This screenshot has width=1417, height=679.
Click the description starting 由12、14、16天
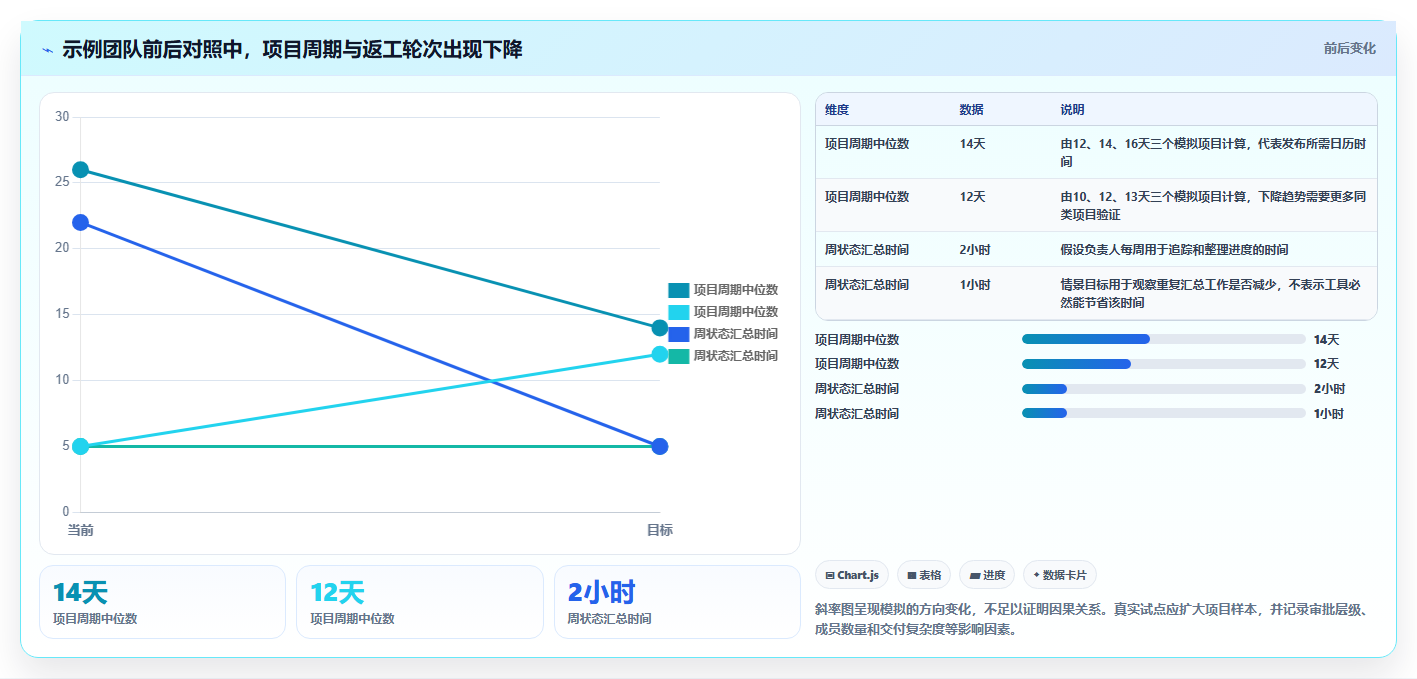point(1213,152)
